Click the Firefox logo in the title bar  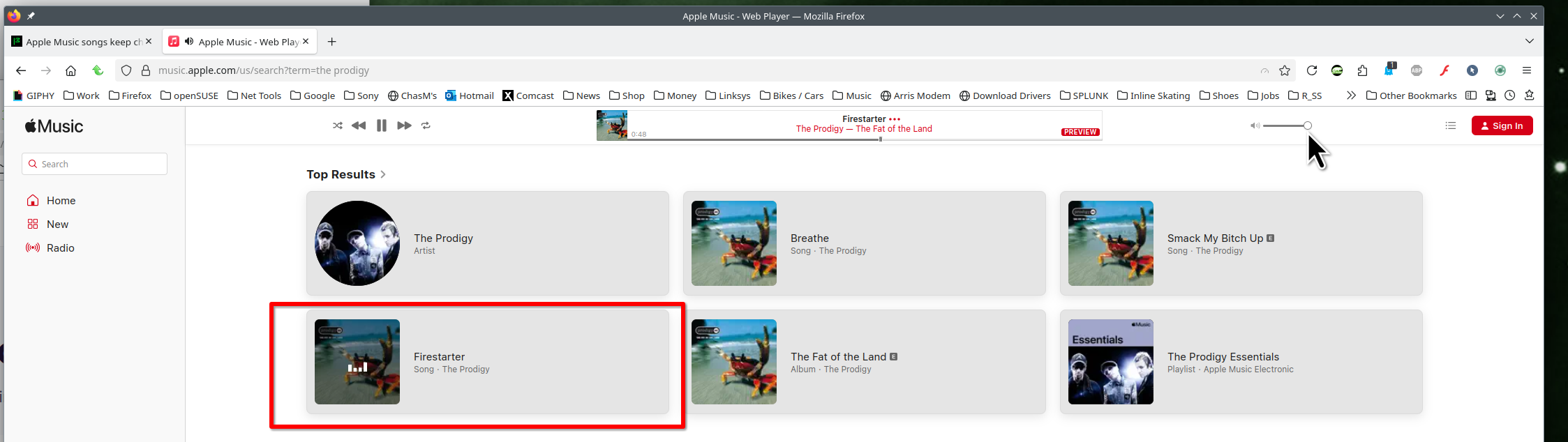(x=14, y=15)
